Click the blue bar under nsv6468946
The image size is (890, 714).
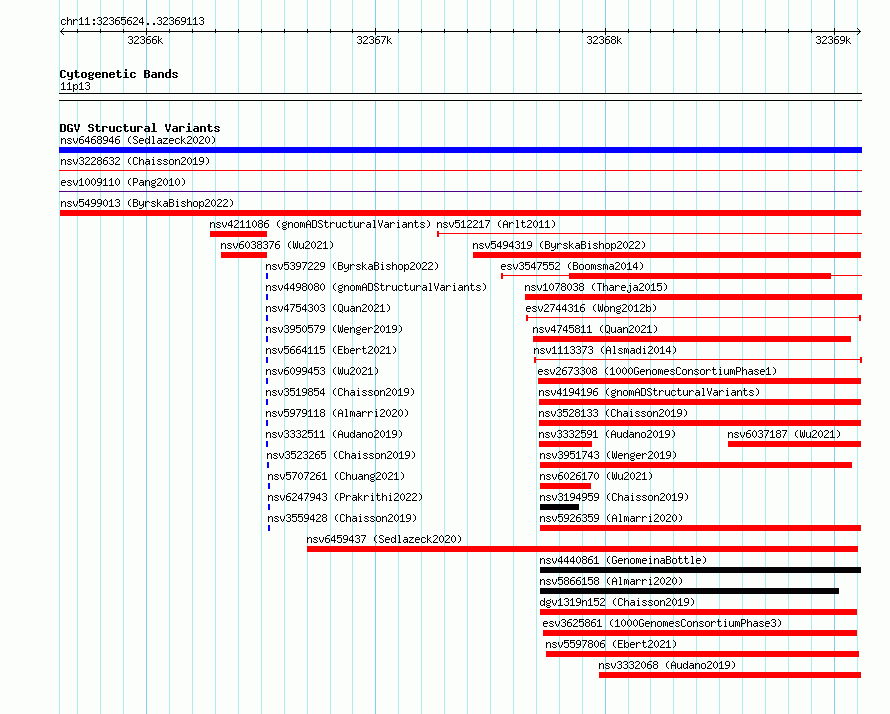460,150
